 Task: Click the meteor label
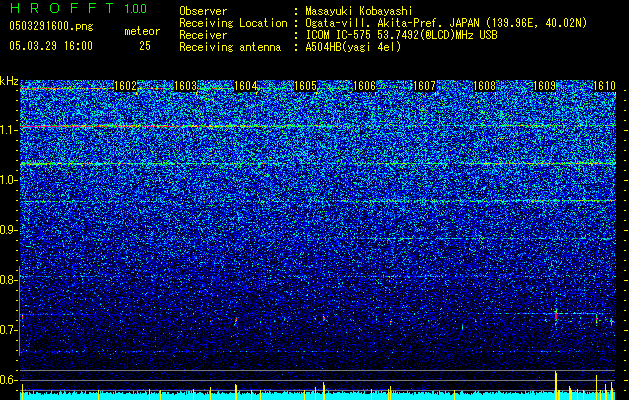pyautogui.click(x=142, y=31)
